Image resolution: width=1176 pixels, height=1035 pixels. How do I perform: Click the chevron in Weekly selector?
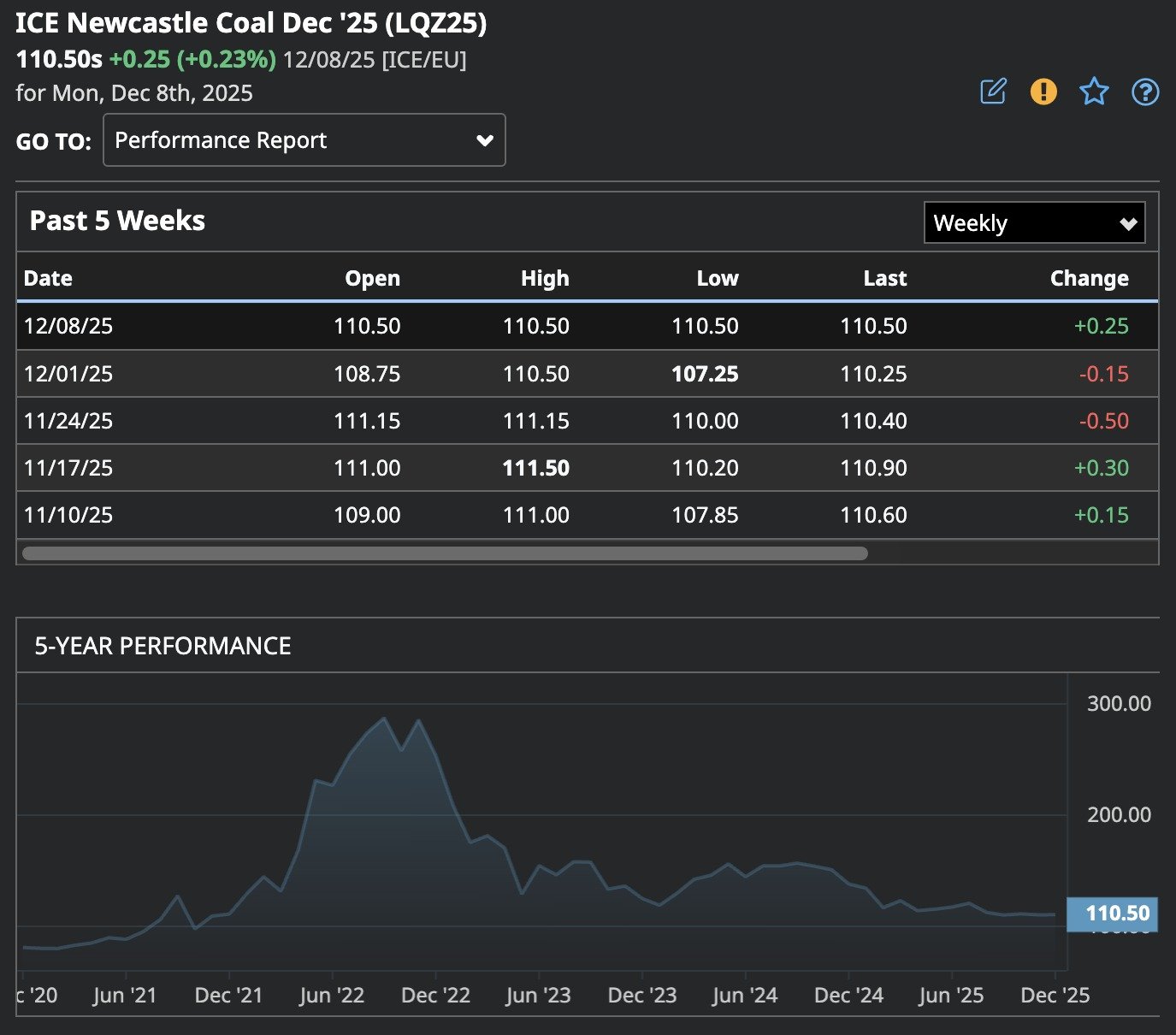[1128, 224]
